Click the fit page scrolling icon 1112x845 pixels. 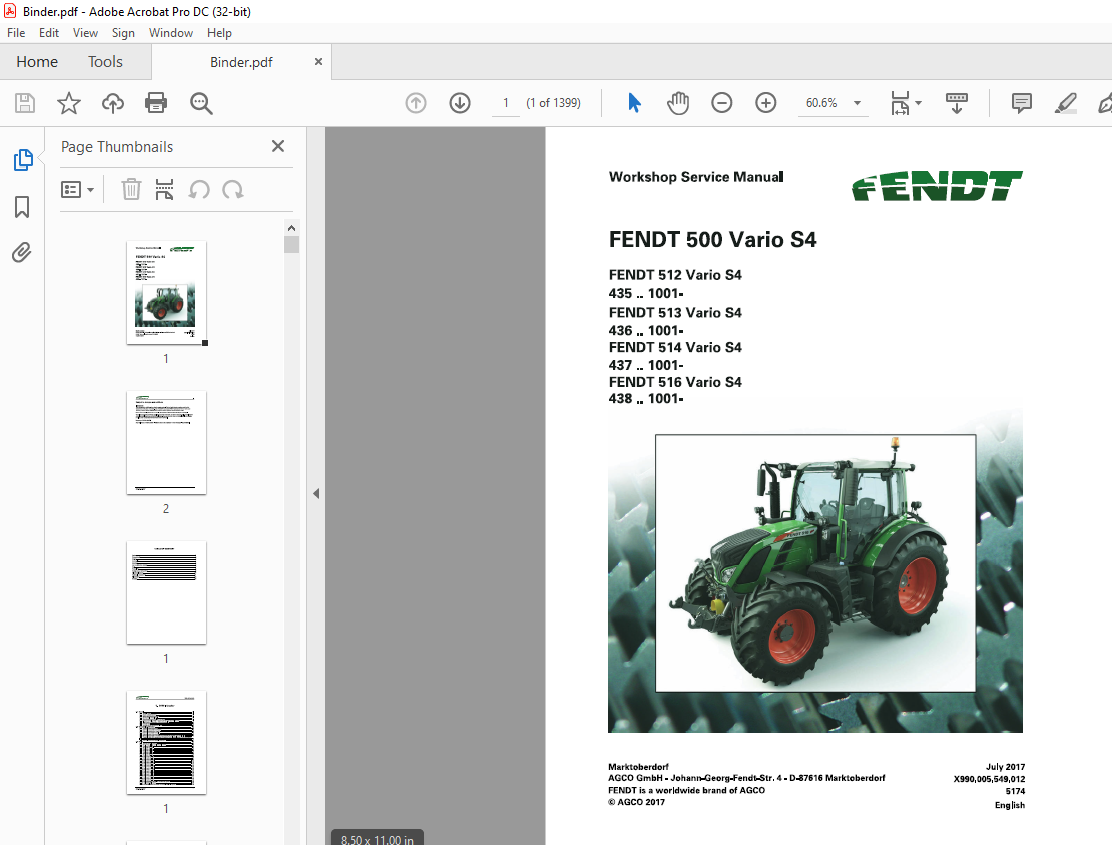900,103
